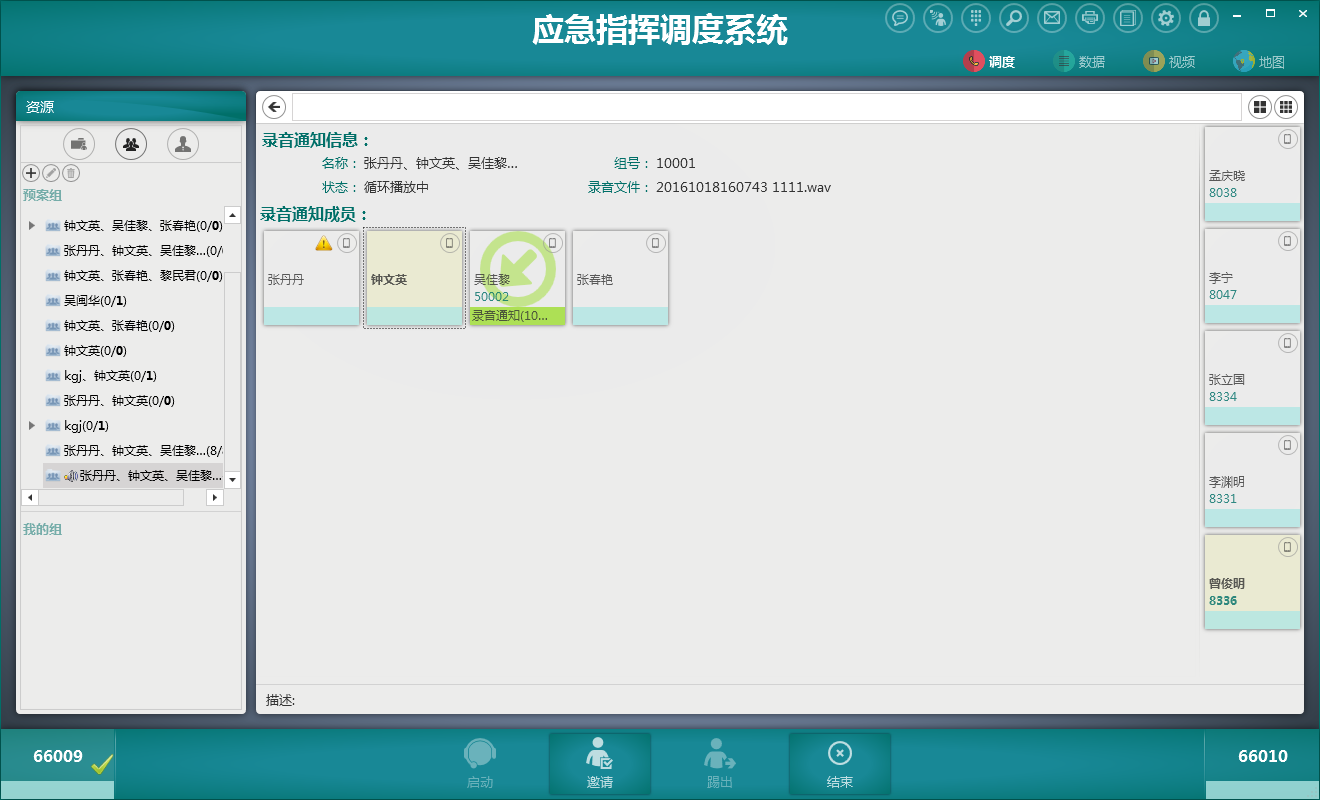
Task: Switch to the 数据 tab
Action: 1079,62
